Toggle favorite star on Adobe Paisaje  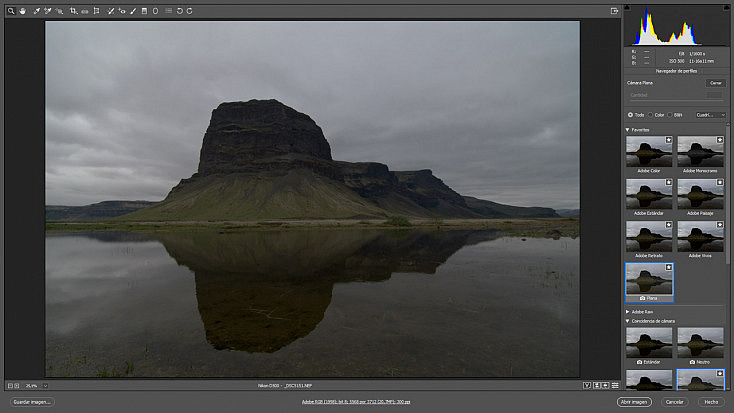719,182
